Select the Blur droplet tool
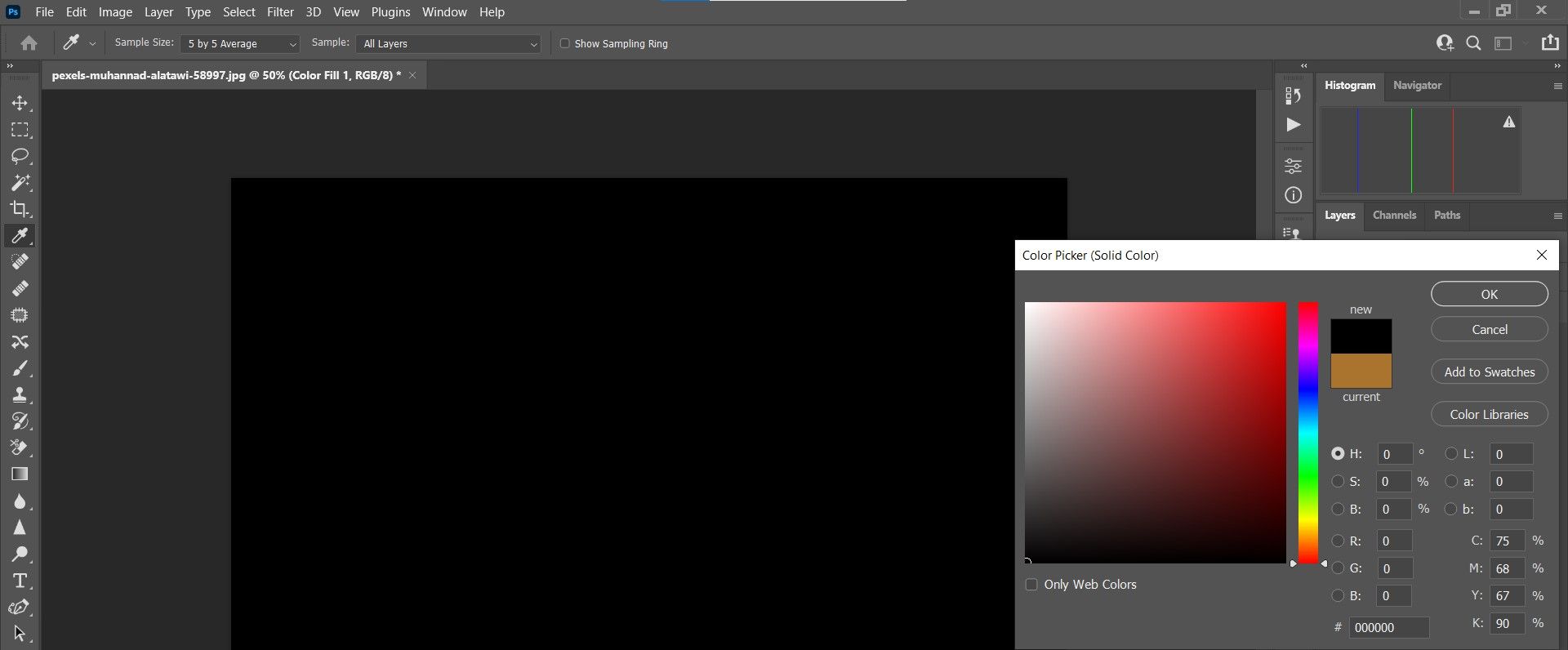The height and width of the screenshot is (650, 1568). [20, 501]
